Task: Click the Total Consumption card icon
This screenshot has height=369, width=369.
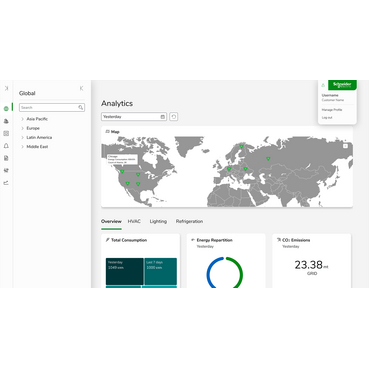Action: [107, 240]
